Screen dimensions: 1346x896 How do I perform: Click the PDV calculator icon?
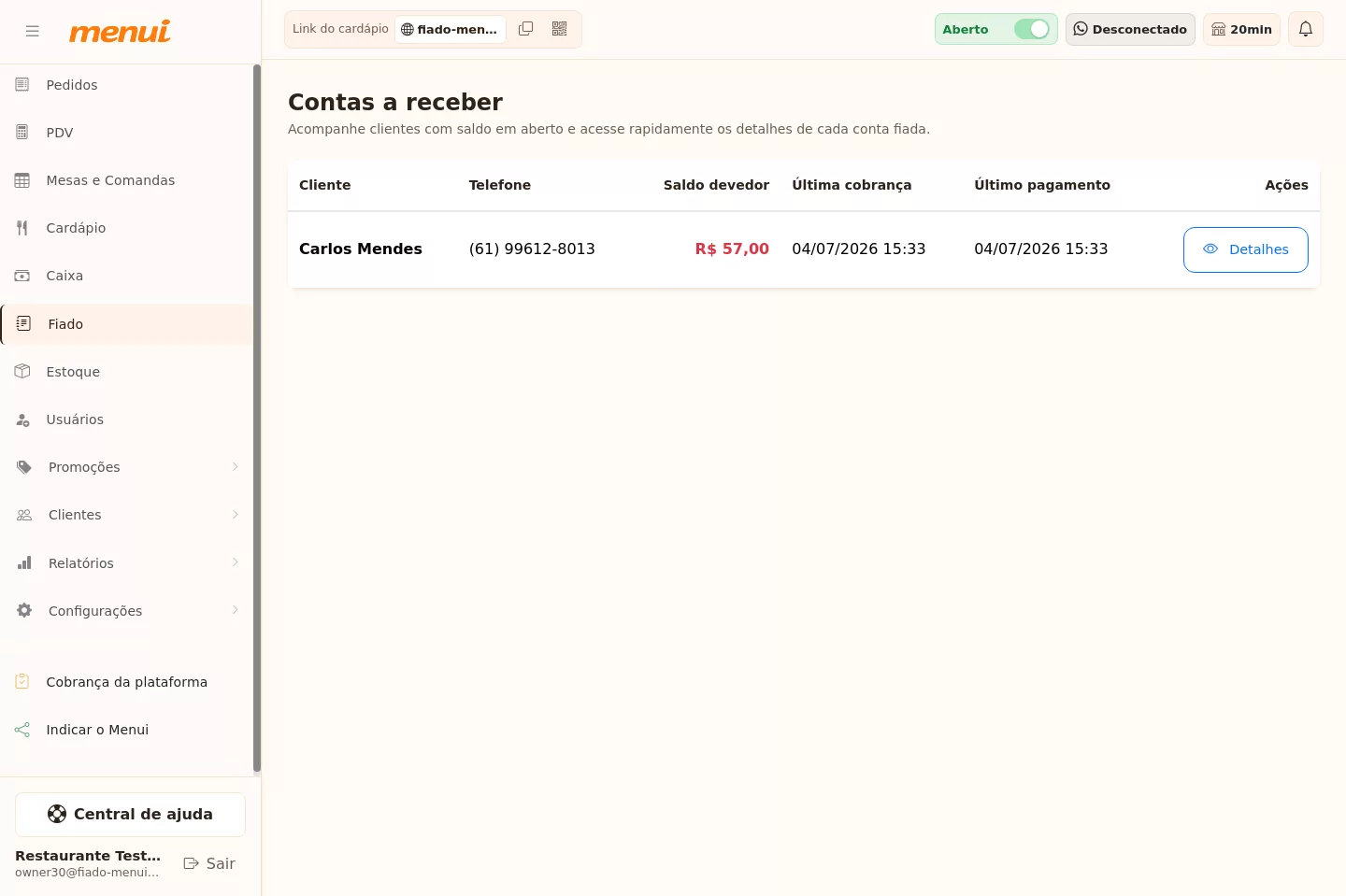22,133
